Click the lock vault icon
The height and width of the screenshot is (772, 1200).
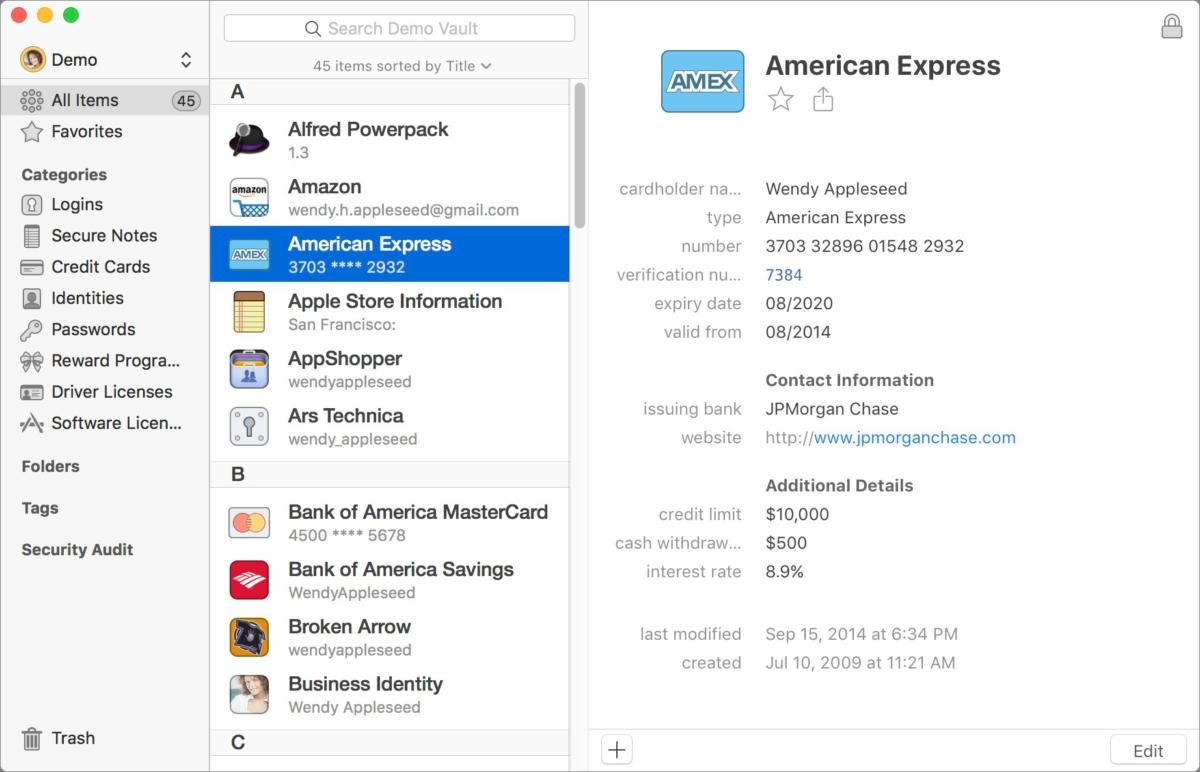(1171, 26)
